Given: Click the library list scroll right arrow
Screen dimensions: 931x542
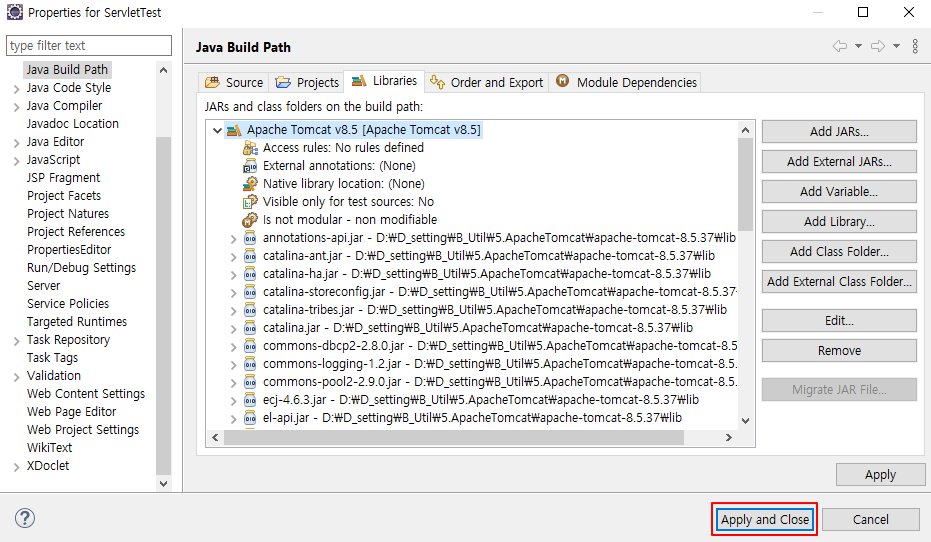Looking at the screenshot, I should point(729,438).
